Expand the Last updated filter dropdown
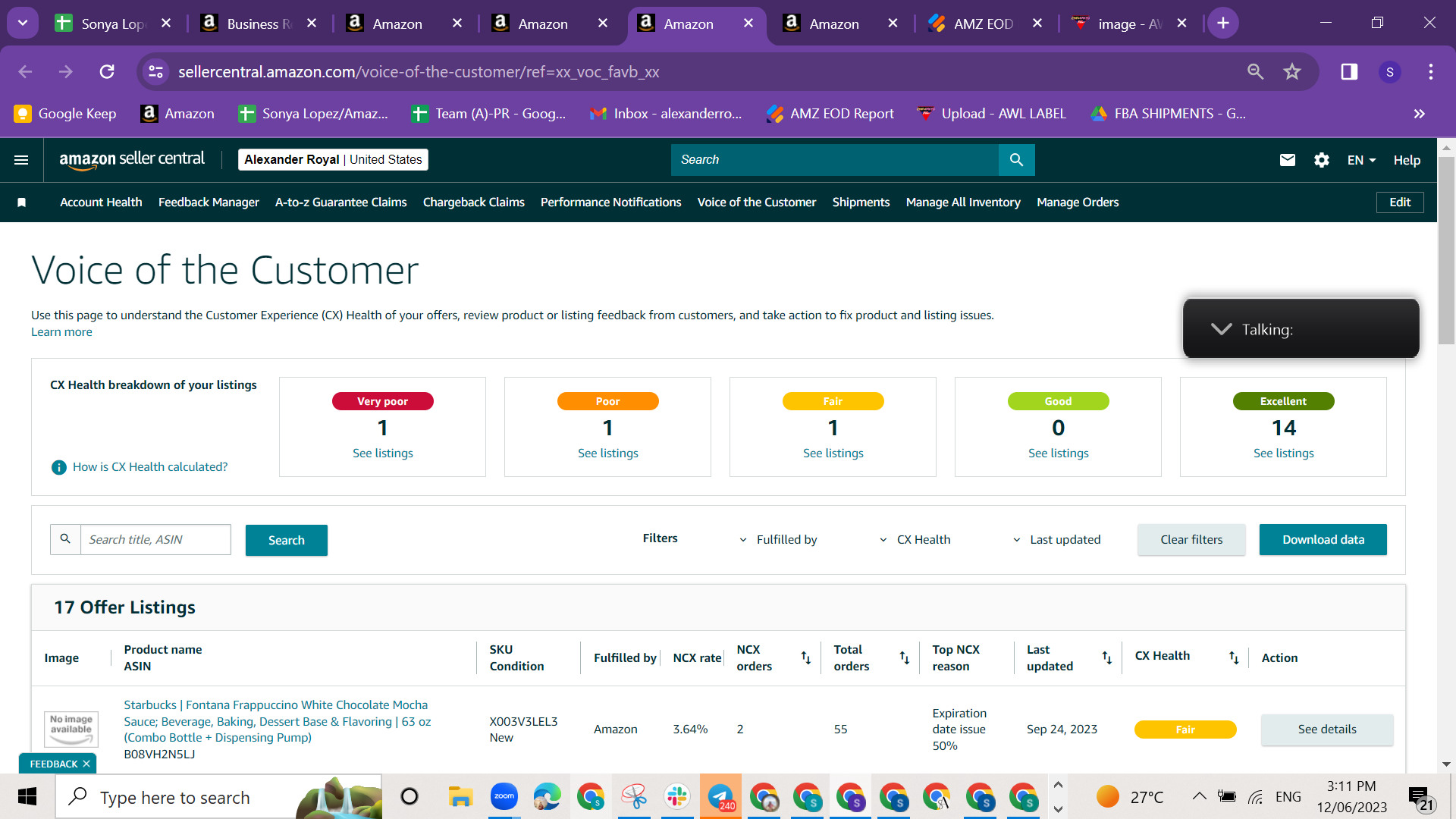This screenshot has width=1456, height=819. click(x=1056, y=540)
